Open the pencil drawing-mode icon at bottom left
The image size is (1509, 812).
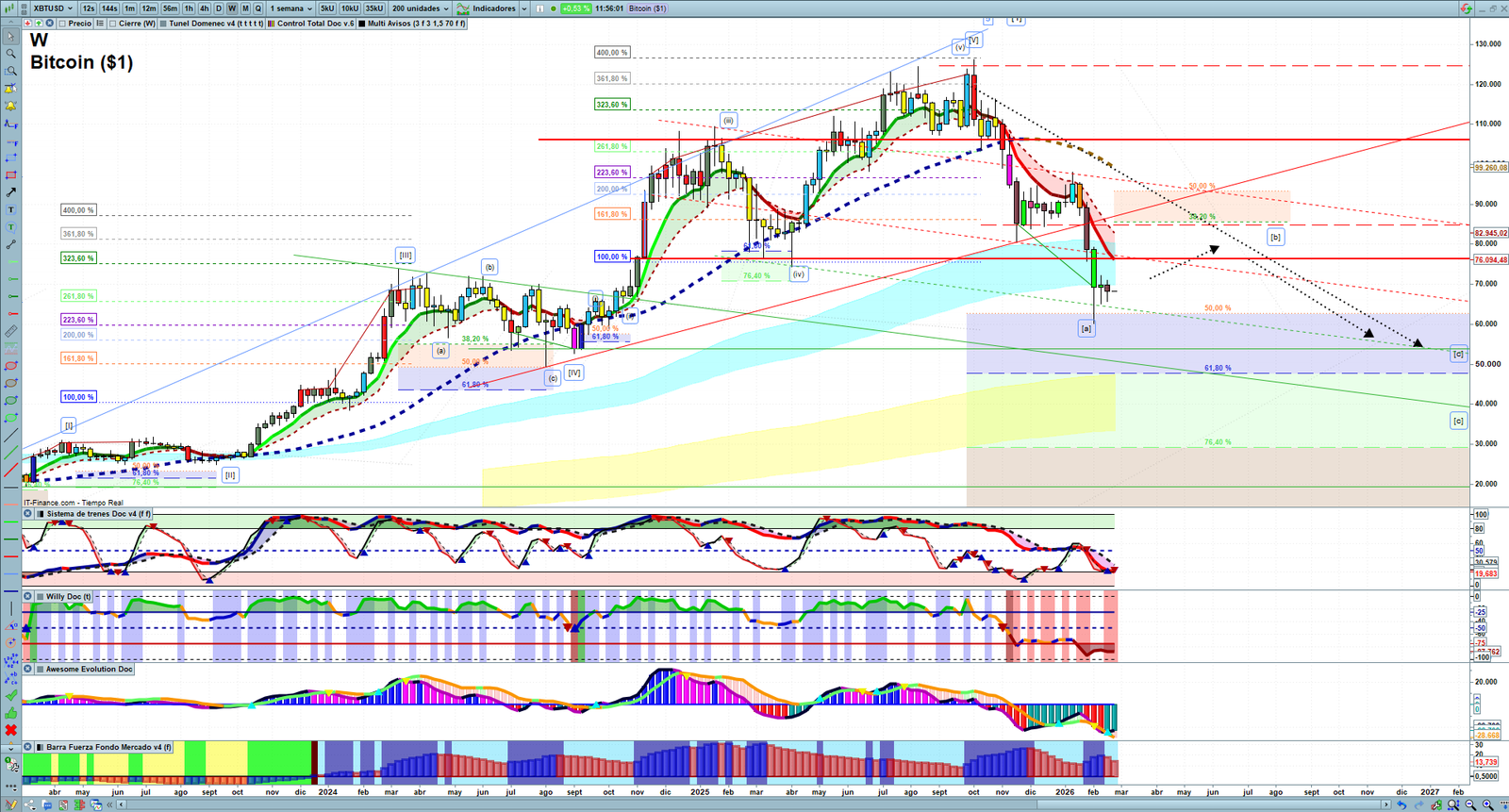[x=11, y=804]
